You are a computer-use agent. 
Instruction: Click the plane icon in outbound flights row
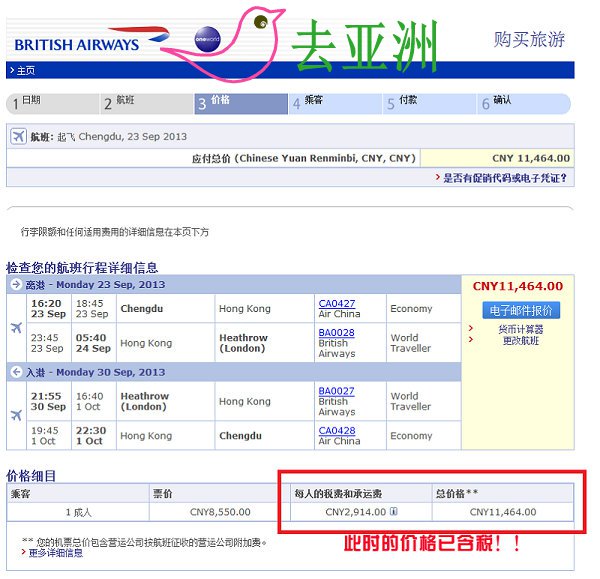click(16, 328)
